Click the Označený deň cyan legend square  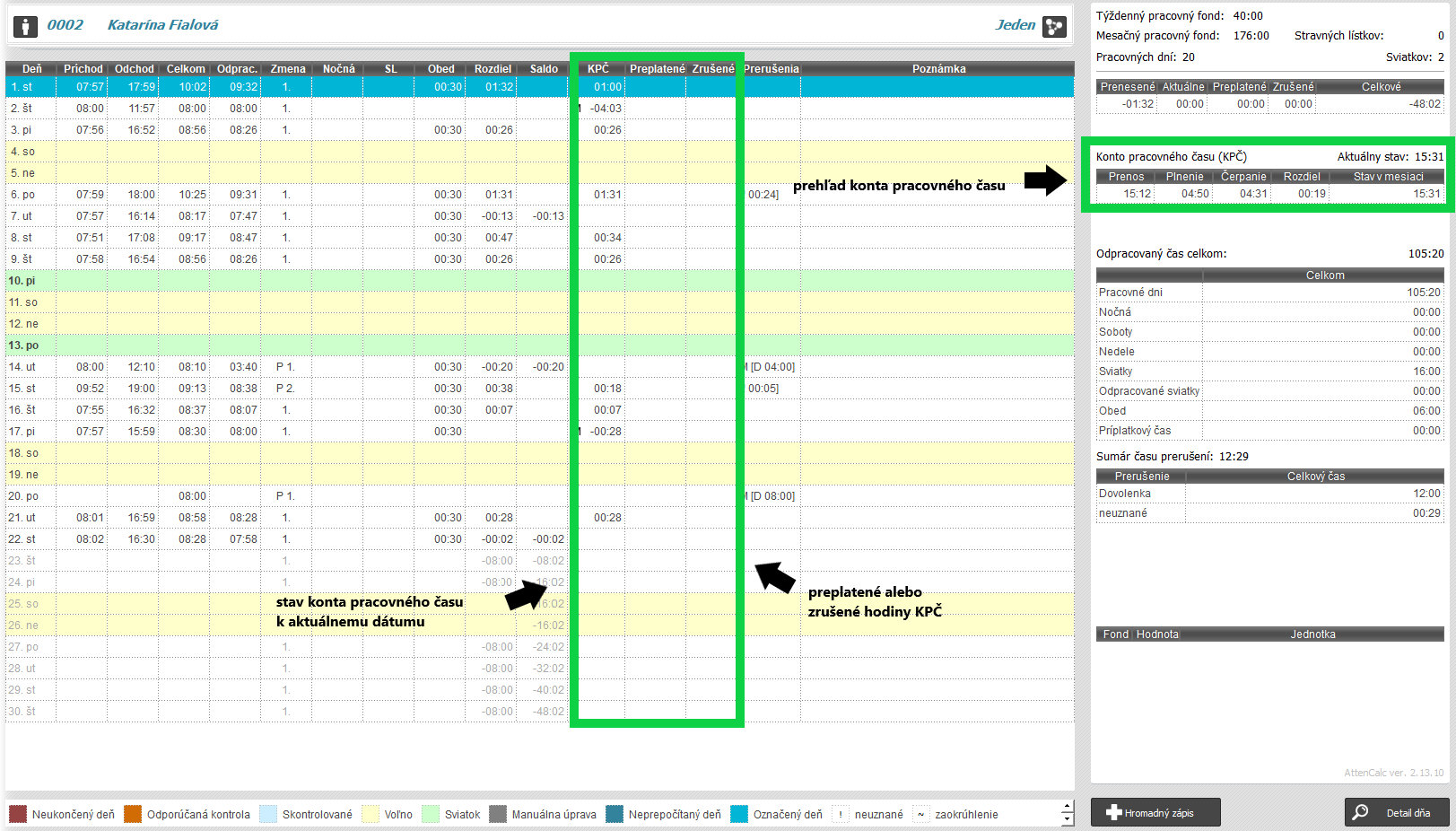739,814
